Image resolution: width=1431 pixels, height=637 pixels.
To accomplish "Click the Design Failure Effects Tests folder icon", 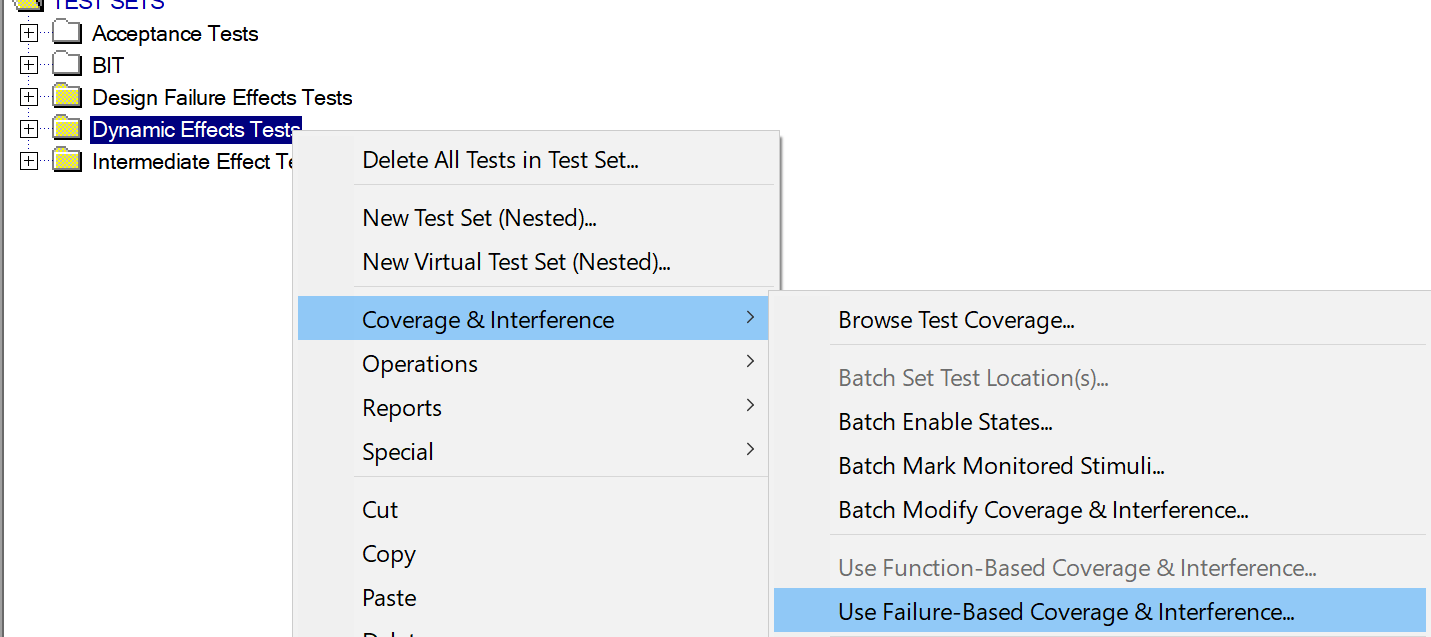I will click(x=67, y=98).
